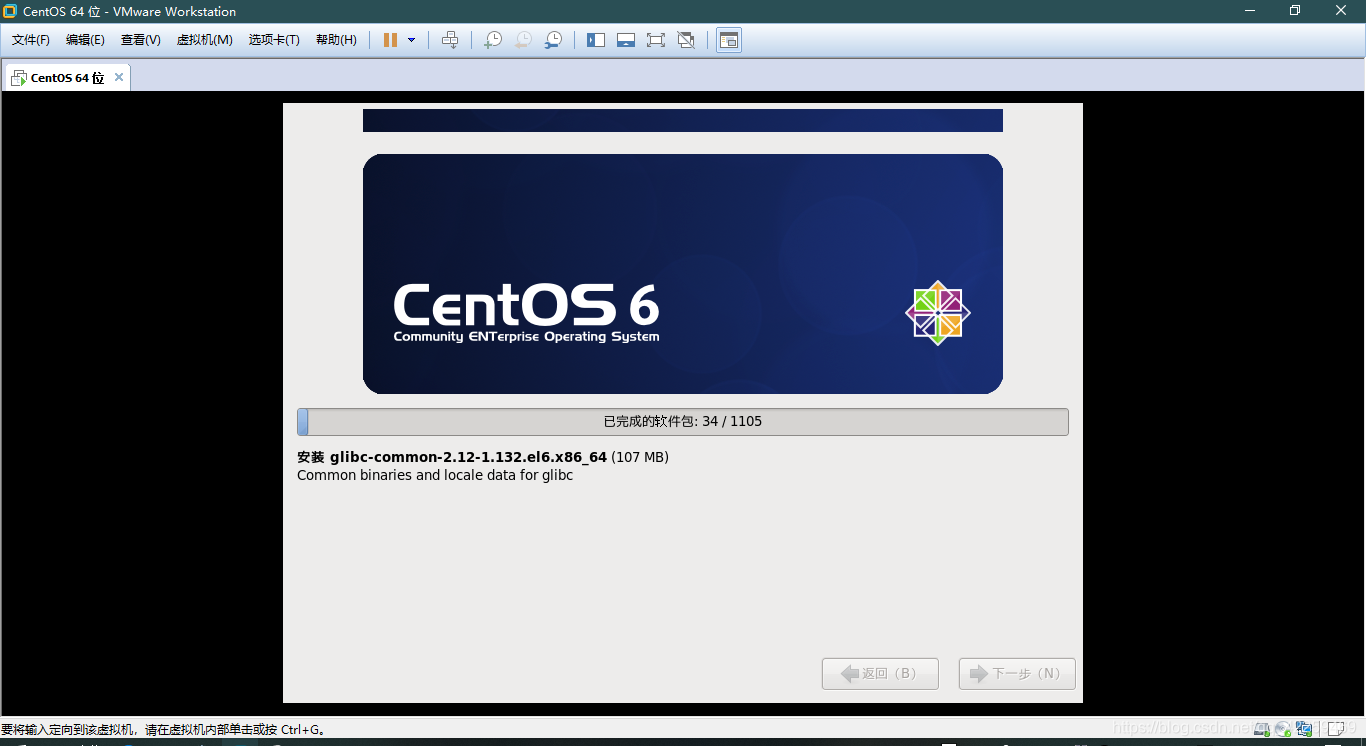Revert to the previous snapshot icon
Image resolution: width=1366 pixels, height=746 pixels.
(x=523, y=40)
